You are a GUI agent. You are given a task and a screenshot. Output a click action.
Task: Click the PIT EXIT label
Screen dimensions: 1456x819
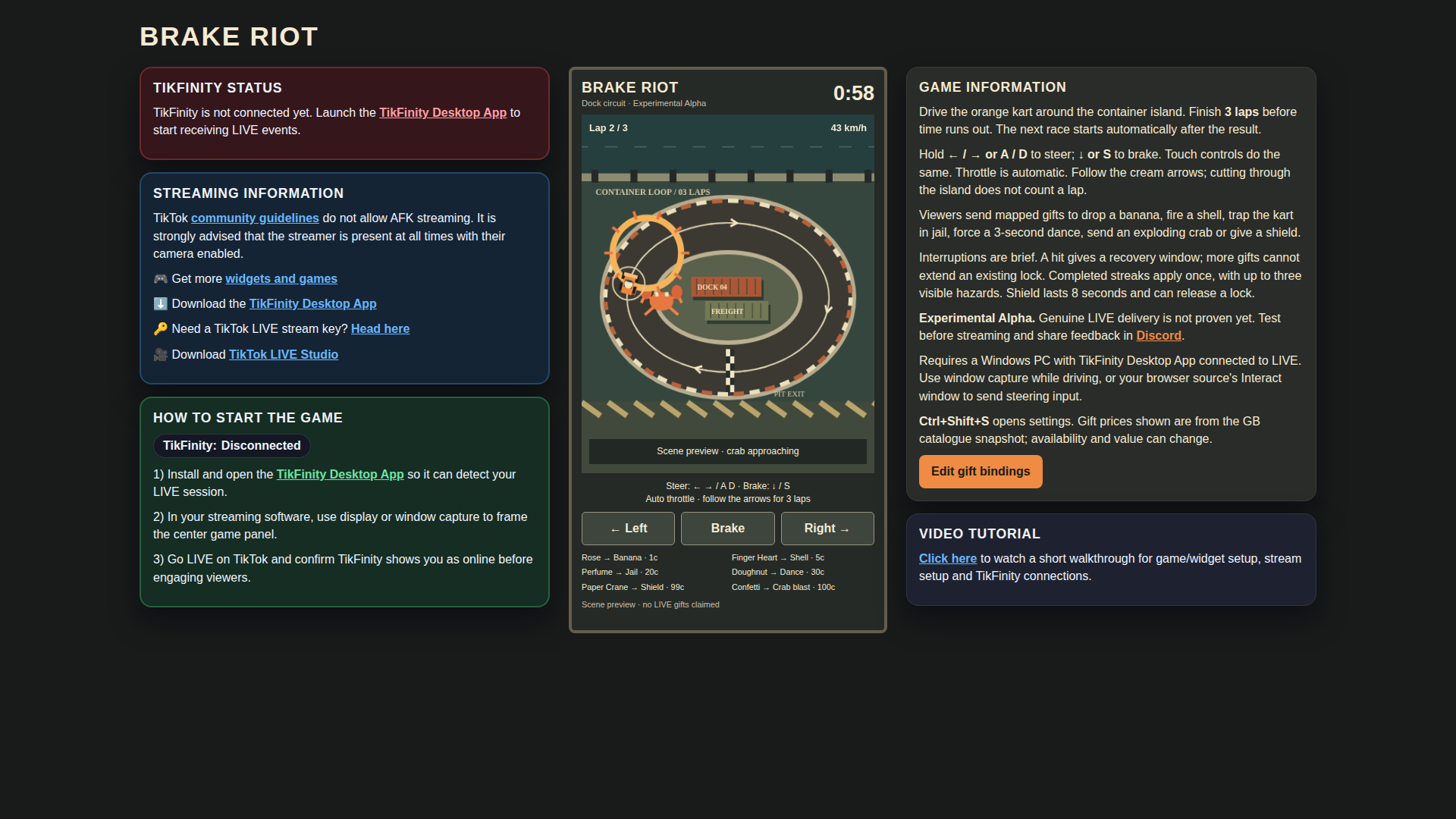pos(789,394)
